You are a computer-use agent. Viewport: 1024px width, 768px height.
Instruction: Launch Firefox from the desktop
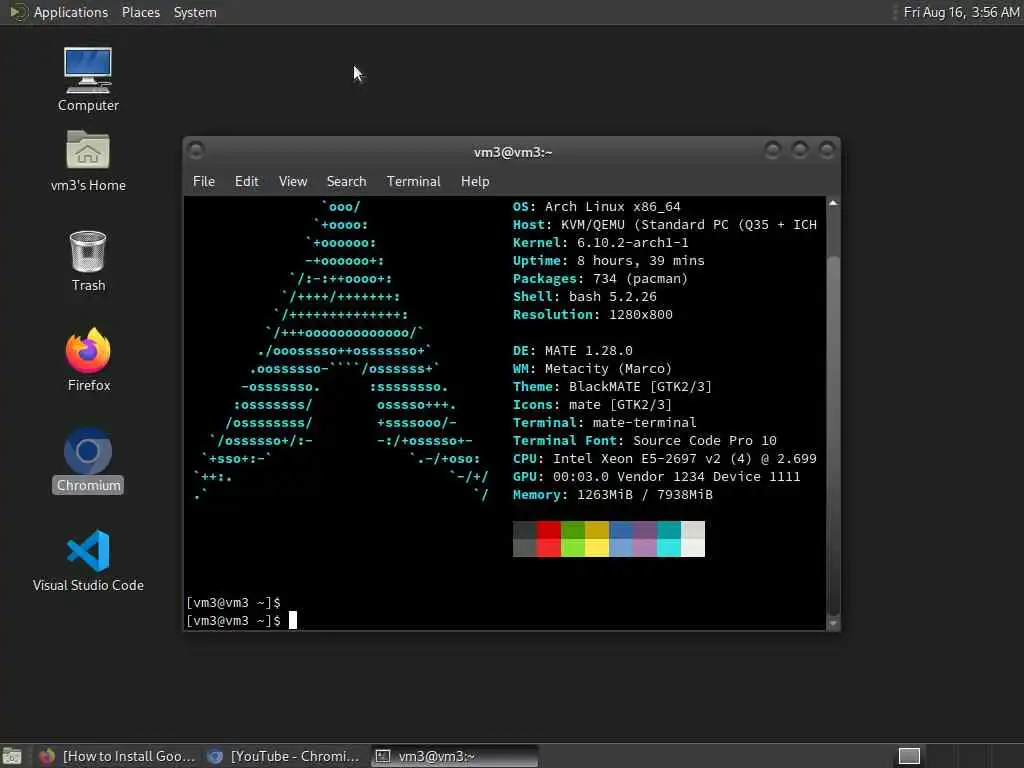pos(88,360)
